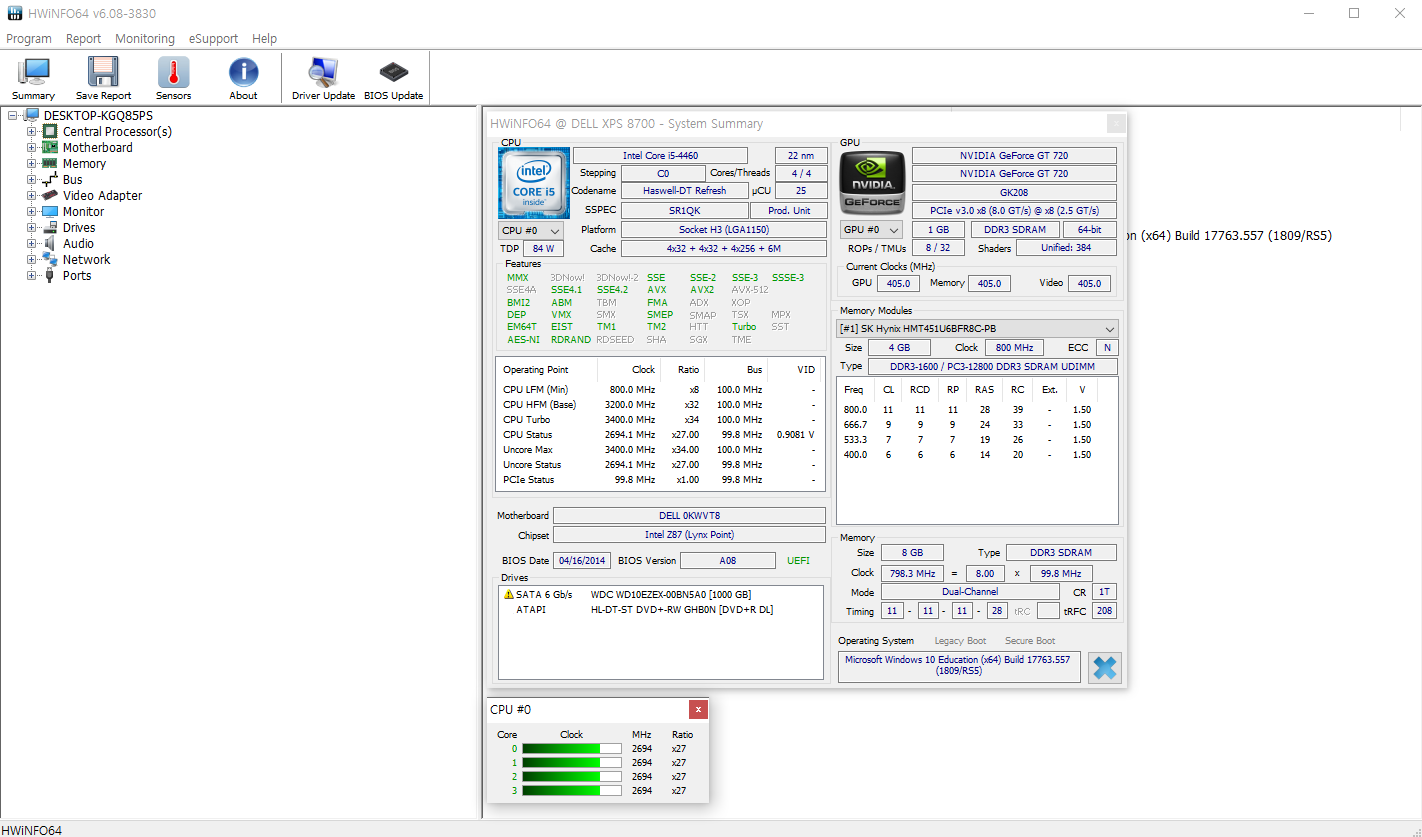1422x837 pixels.
Task: Click the Socket H3 (LGA1150) platform field
Action: [724, 229]
